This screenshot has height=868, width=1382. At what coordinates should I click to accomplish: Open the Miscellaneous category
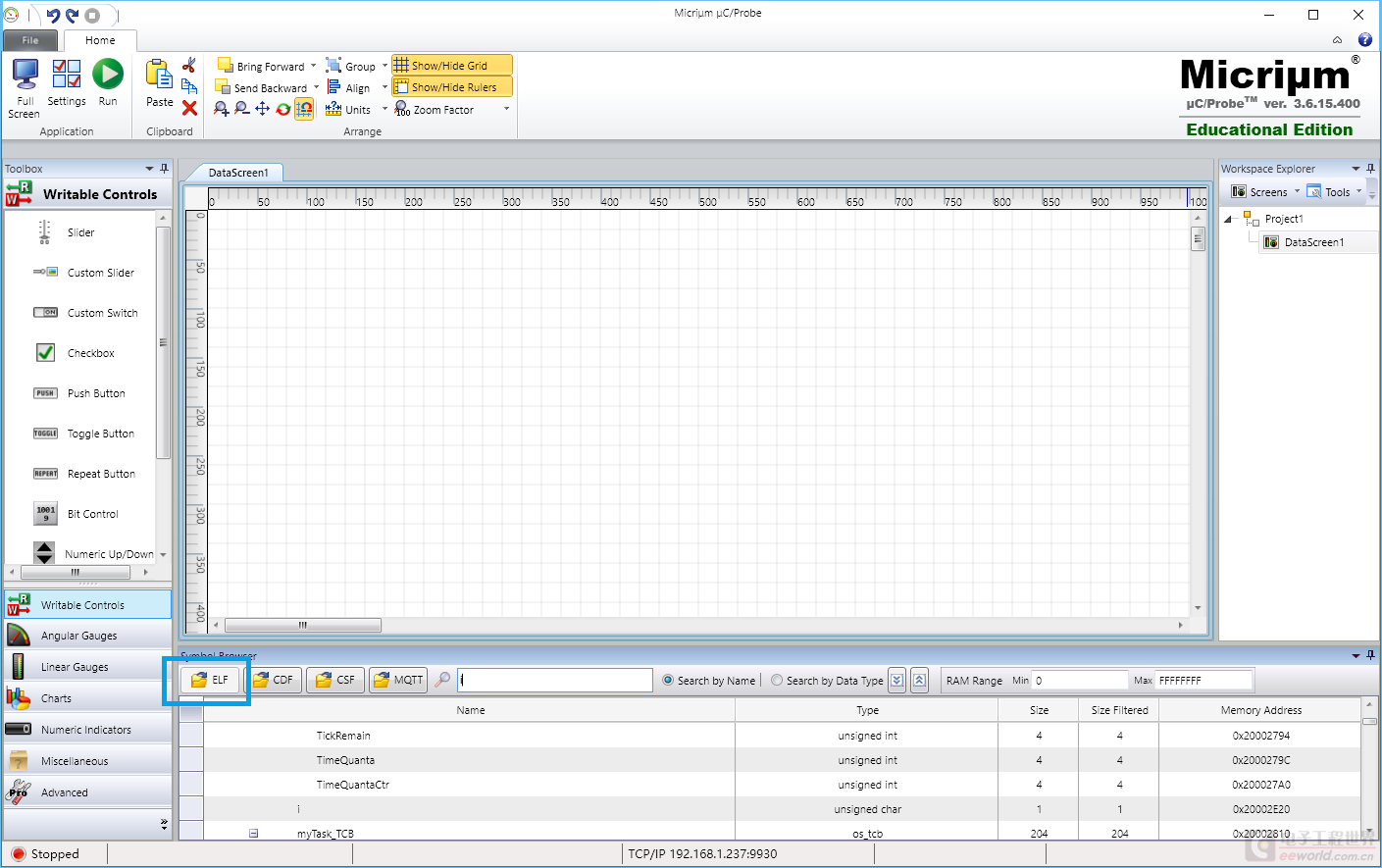point(87,761)
